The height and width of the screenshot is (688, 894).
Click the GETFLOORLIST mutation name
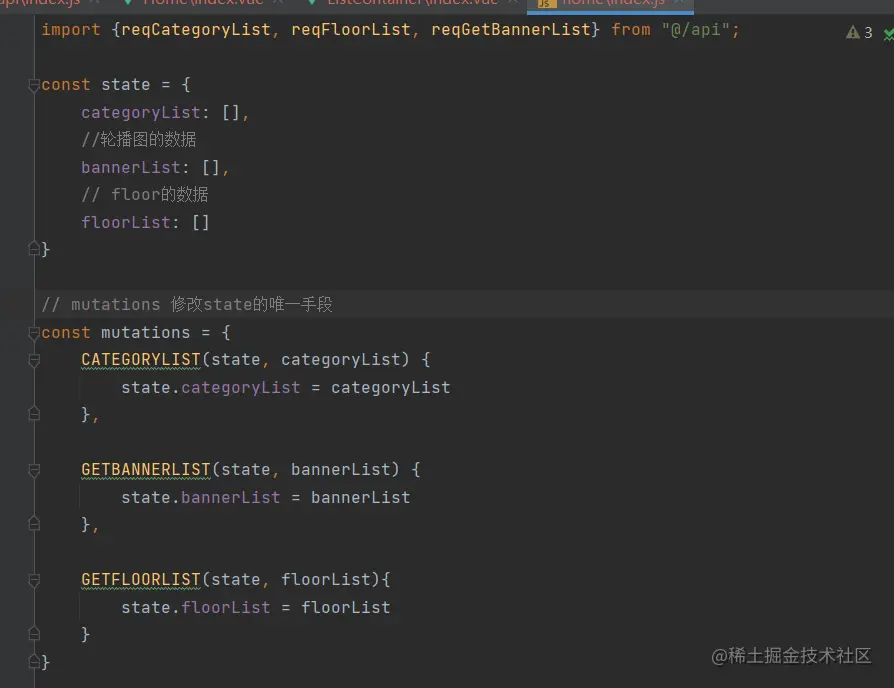pyautogui.click(x=141, y=580)
